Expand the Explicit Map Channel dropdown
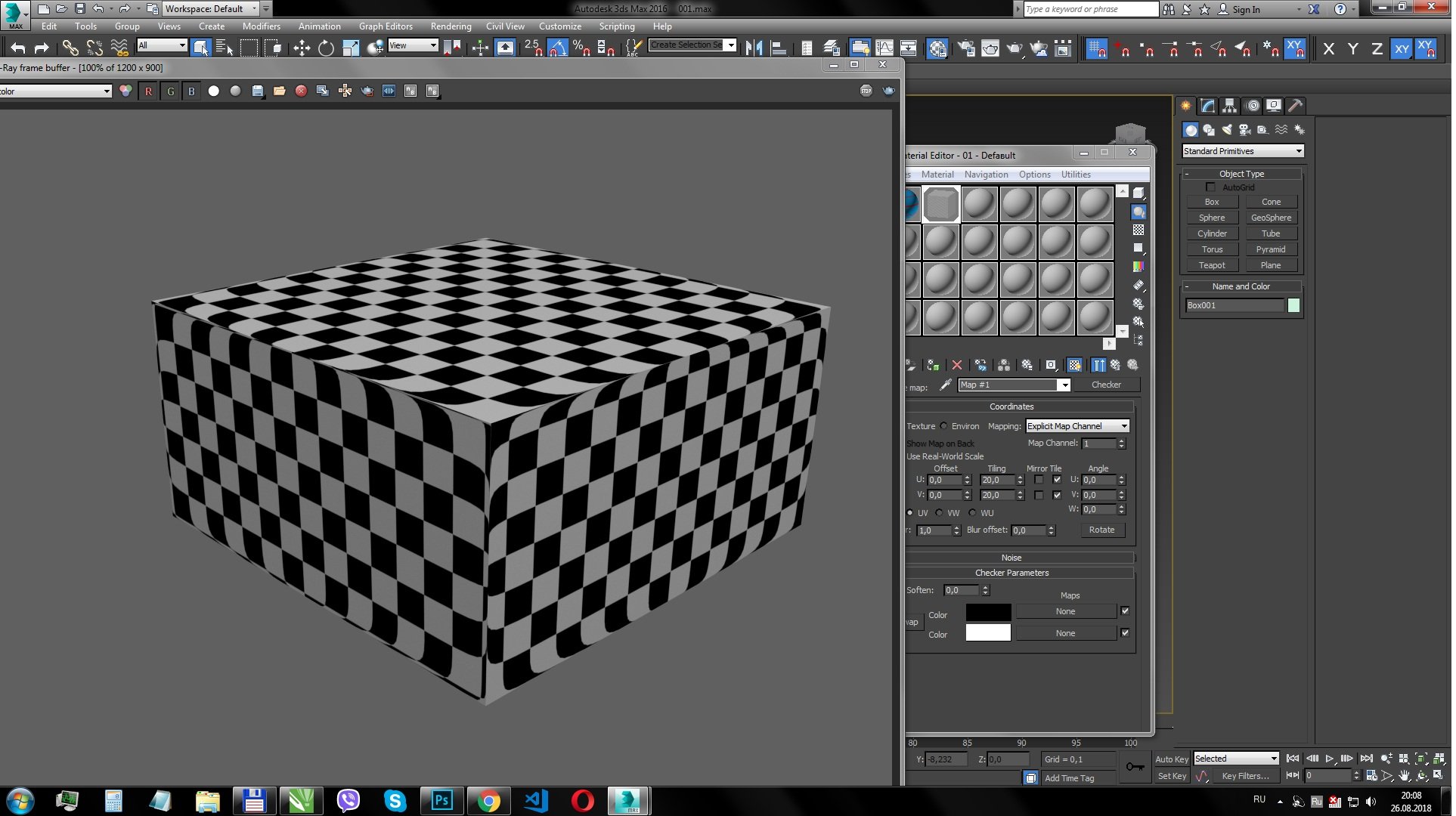 pyautogui.click(x=1124, y=426)
